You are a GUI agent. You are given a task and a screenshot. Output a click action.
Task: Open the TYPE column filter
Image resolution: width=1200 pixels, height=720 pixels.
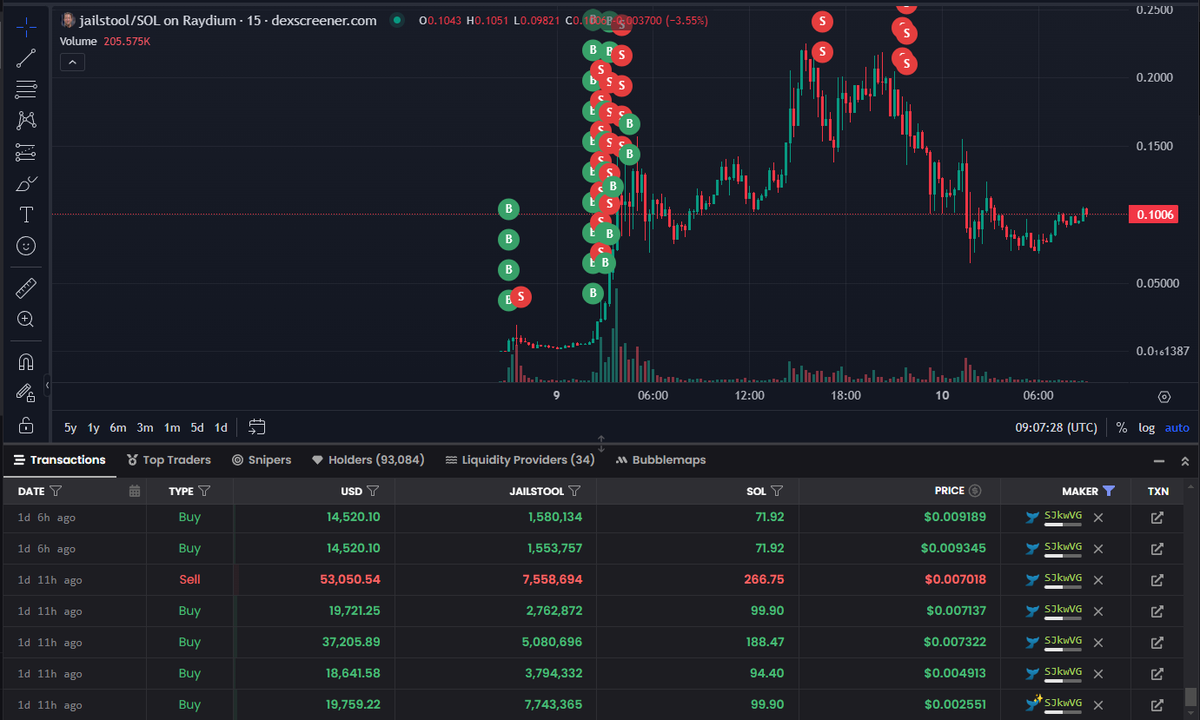click(205, 490)
